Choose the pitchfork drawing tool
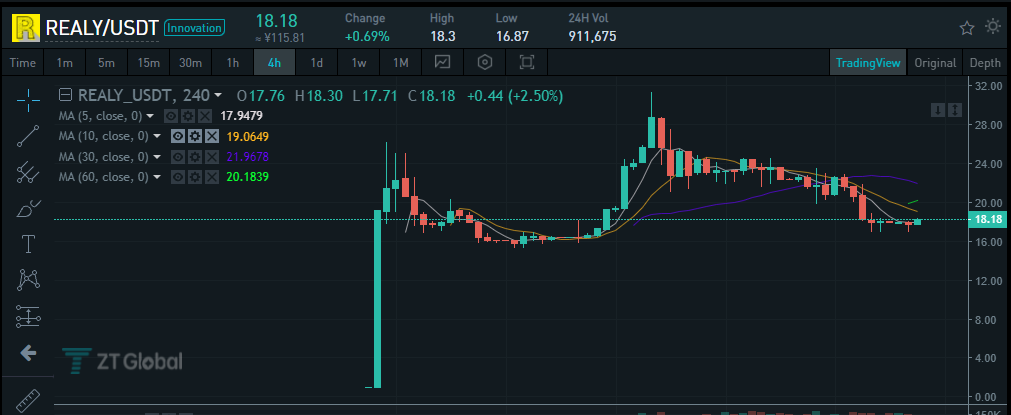 [28, 171]
